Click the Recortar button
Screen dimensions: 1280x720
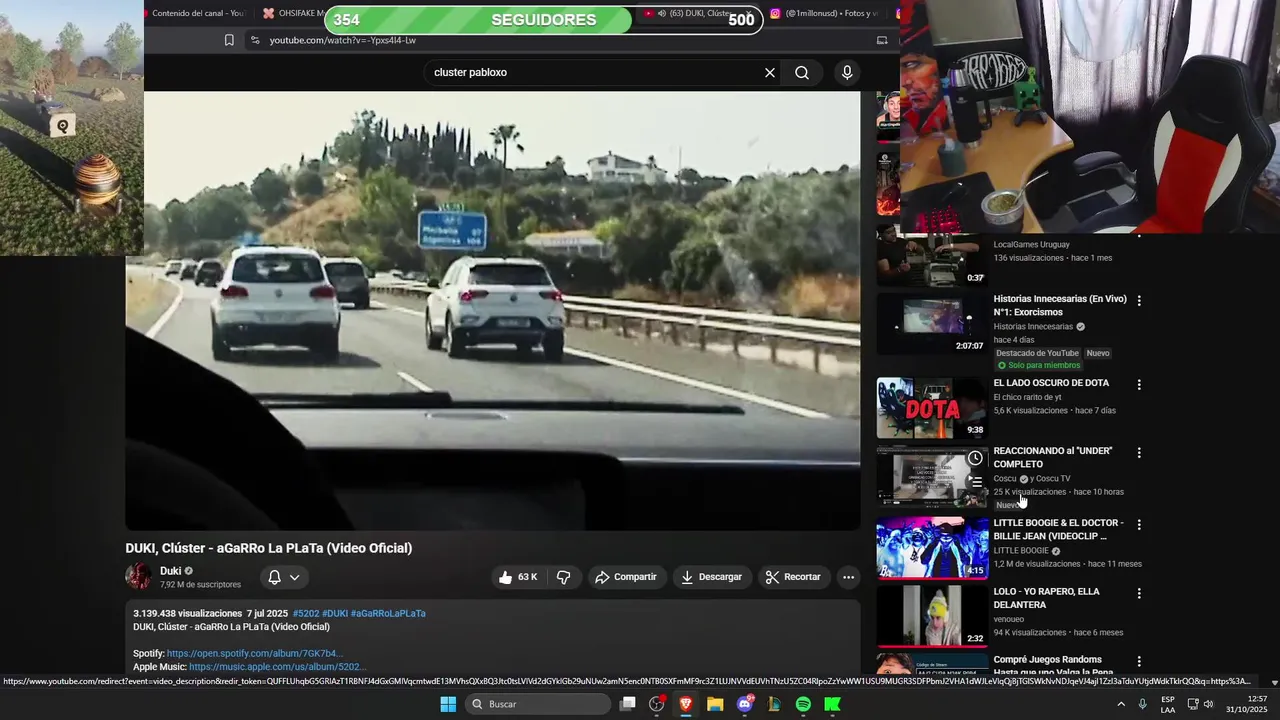pyautogui.click(x=793, y=577)
